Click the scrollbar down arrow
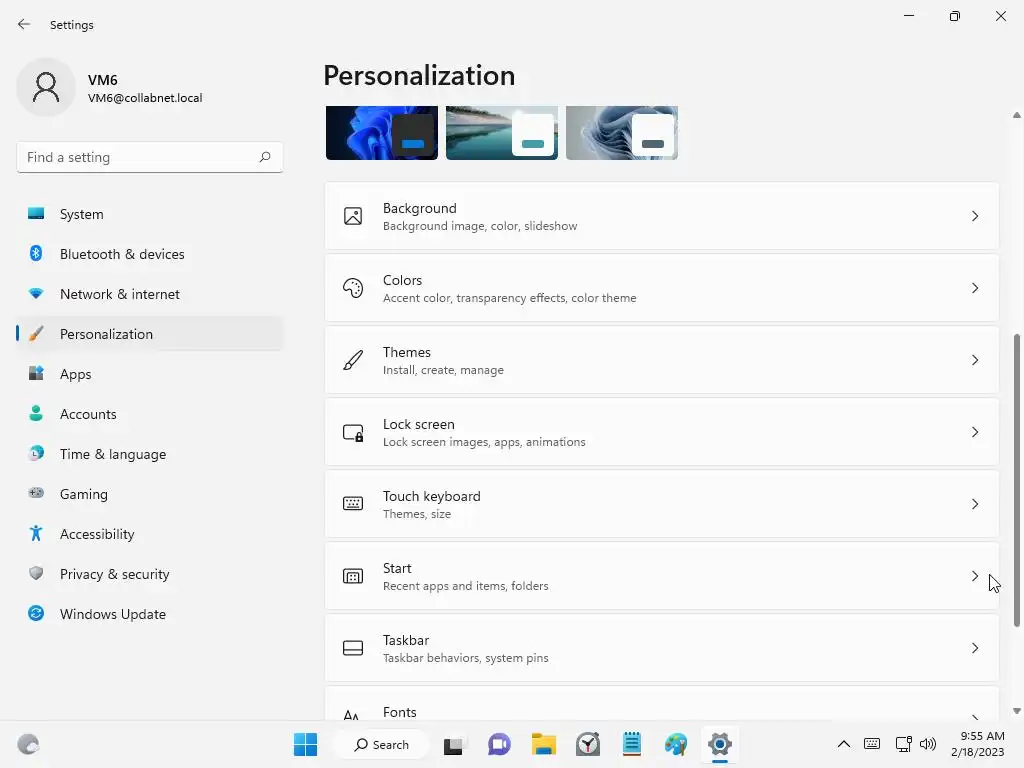Image resolution: width=1024 pixels, height=768 pixels. [1016, 711]
